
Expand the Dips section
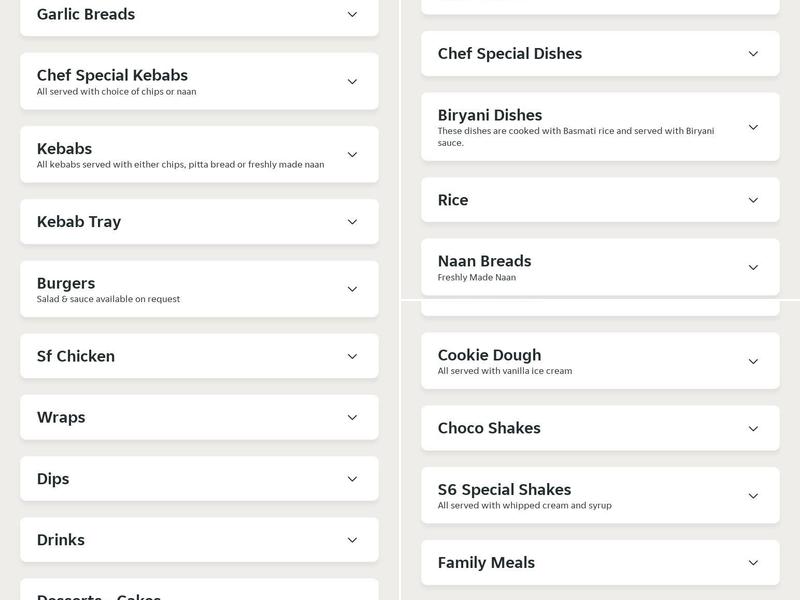click(x=352, y=479)
